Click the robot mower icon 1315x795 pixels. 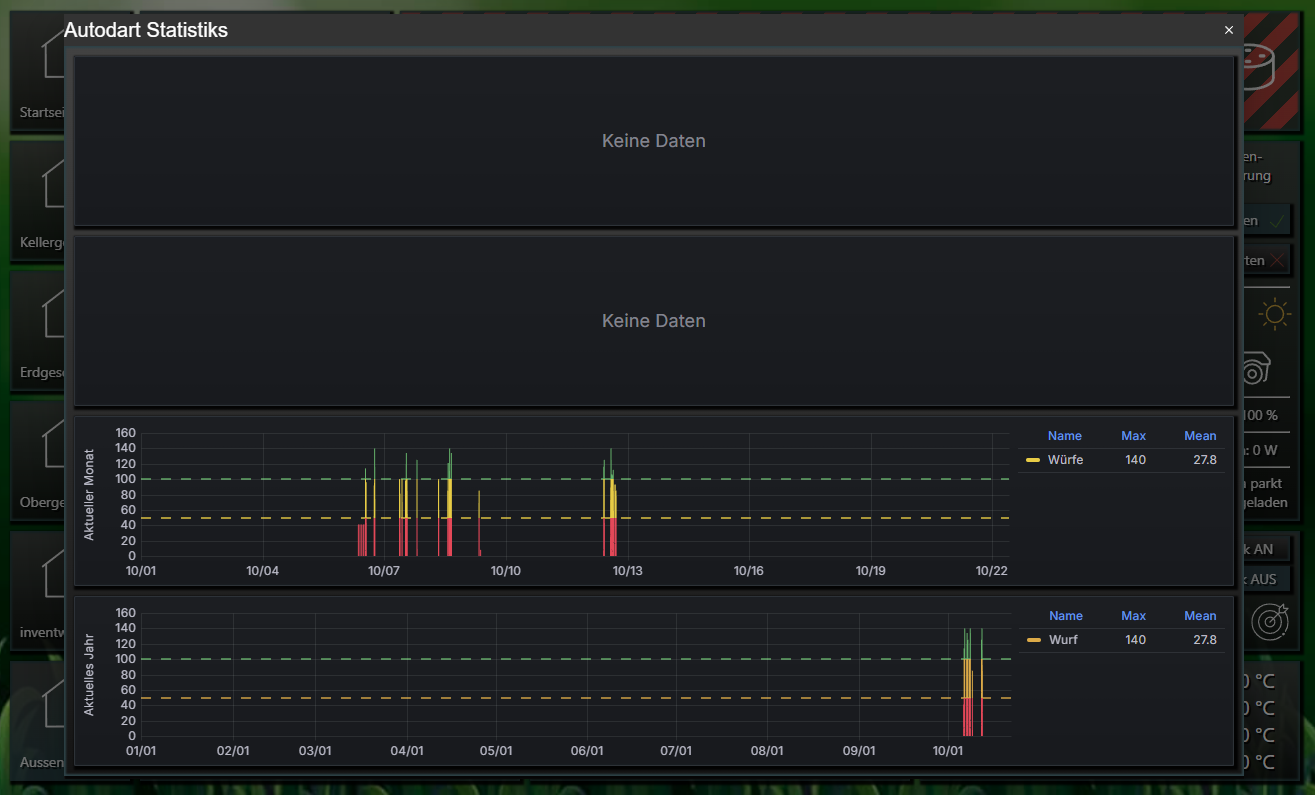point(1256,368)
